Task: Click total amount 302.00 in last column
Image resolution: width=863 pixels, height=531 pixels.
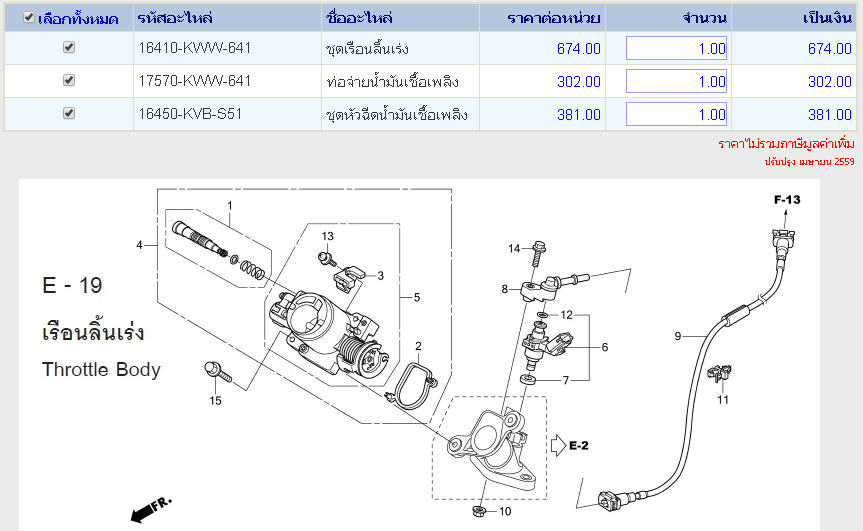Action: pos(830,81)
